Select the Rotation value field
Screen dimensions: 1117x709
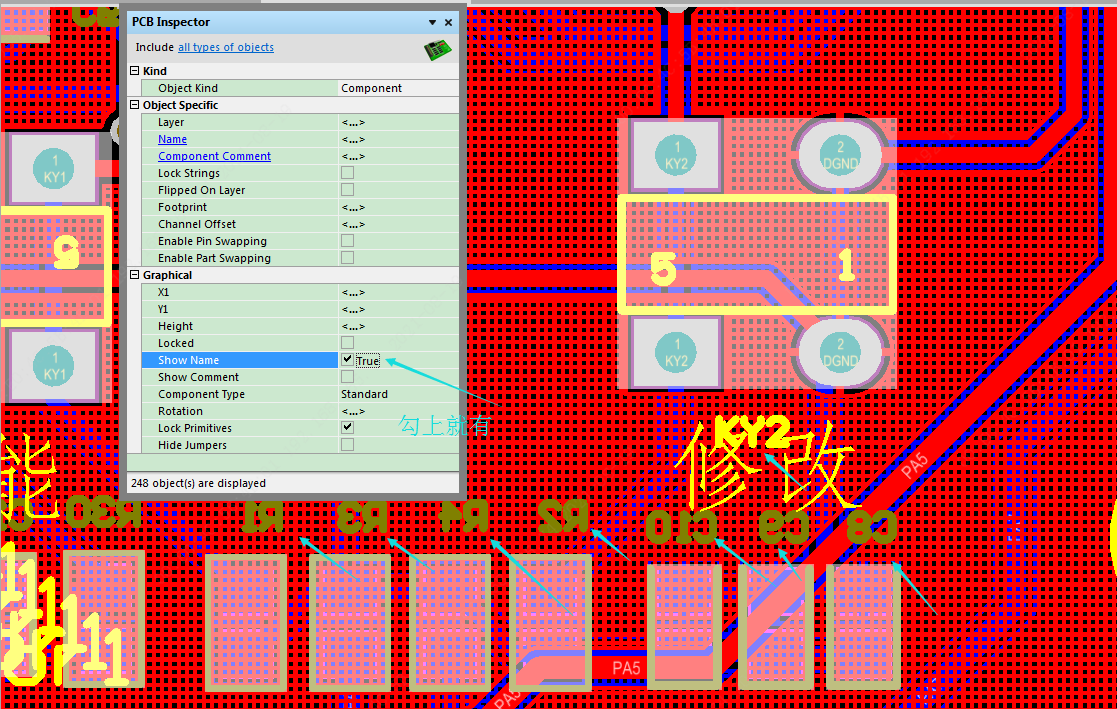tap(398, 411)
